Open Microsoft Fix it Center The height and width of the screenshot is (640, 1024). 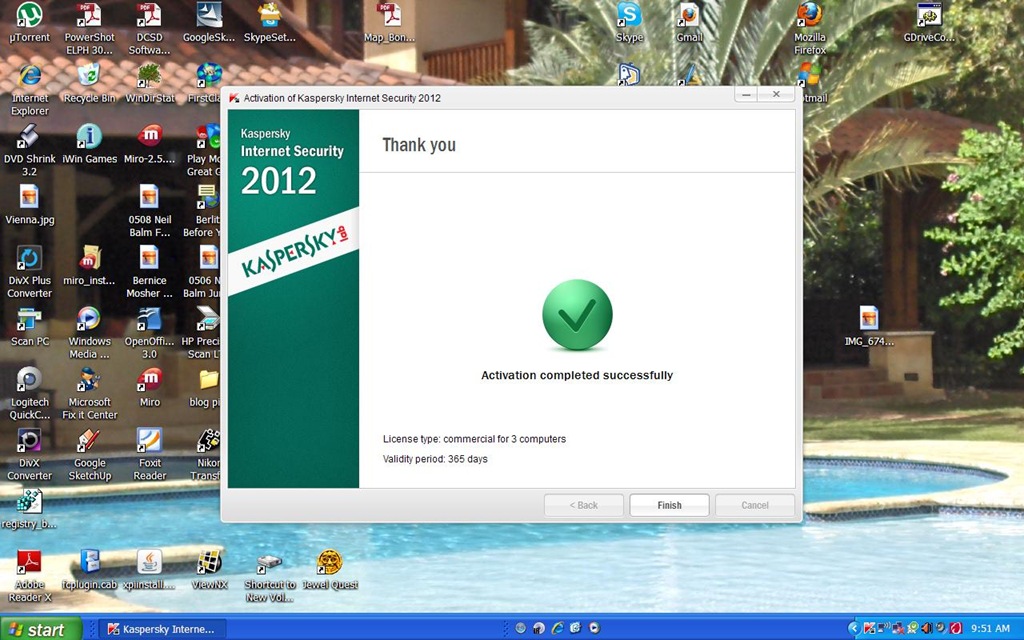click(89, 394)
